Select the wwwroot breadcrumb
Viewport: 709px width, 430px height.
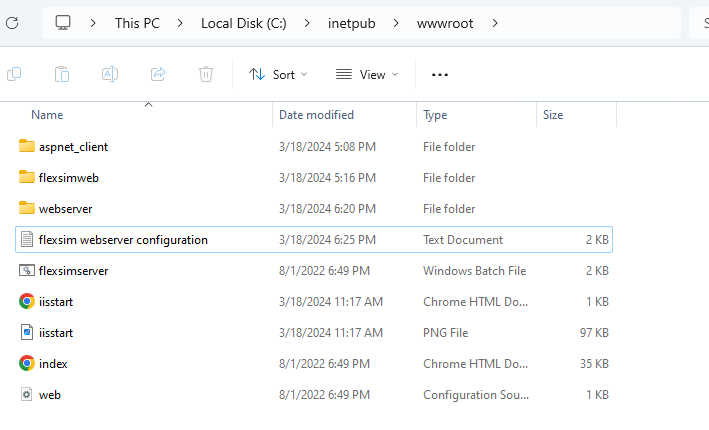(445, 23)
